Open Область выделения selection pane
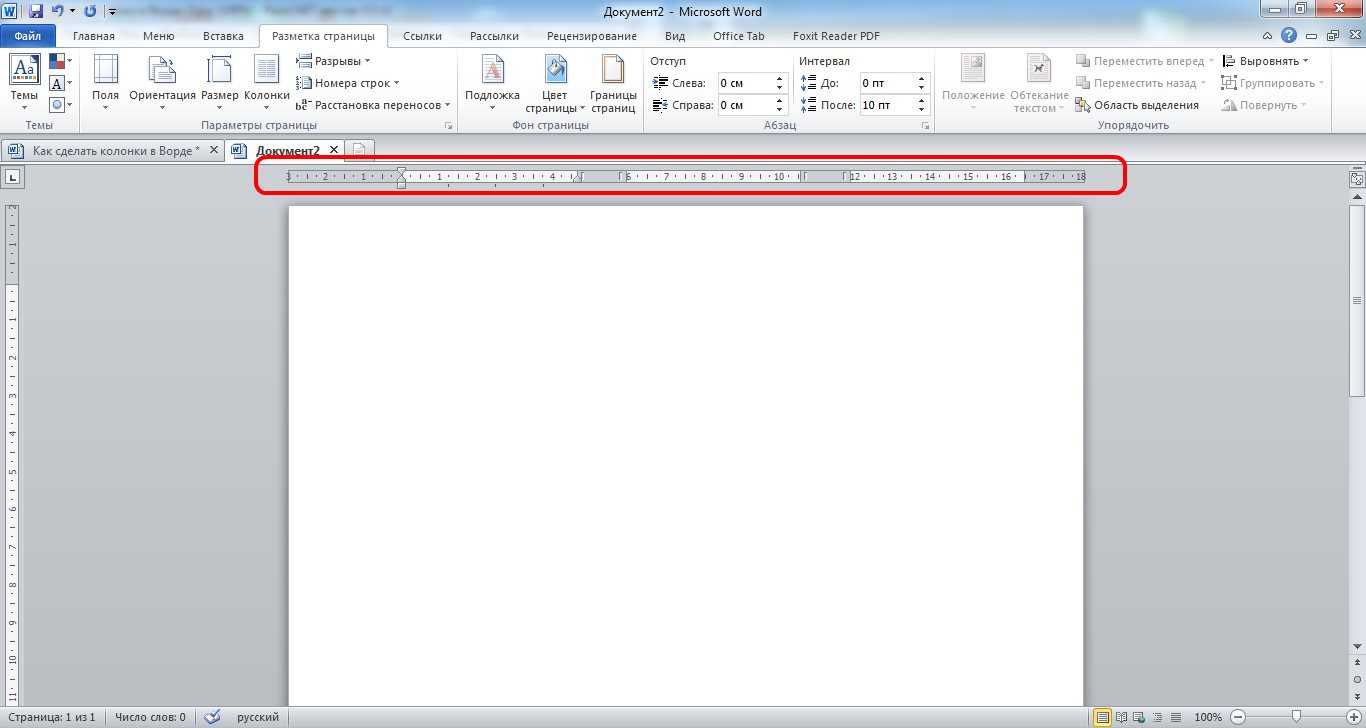Image resolution: width=1366 pixels, height=728 pixels. (1137, 105)
